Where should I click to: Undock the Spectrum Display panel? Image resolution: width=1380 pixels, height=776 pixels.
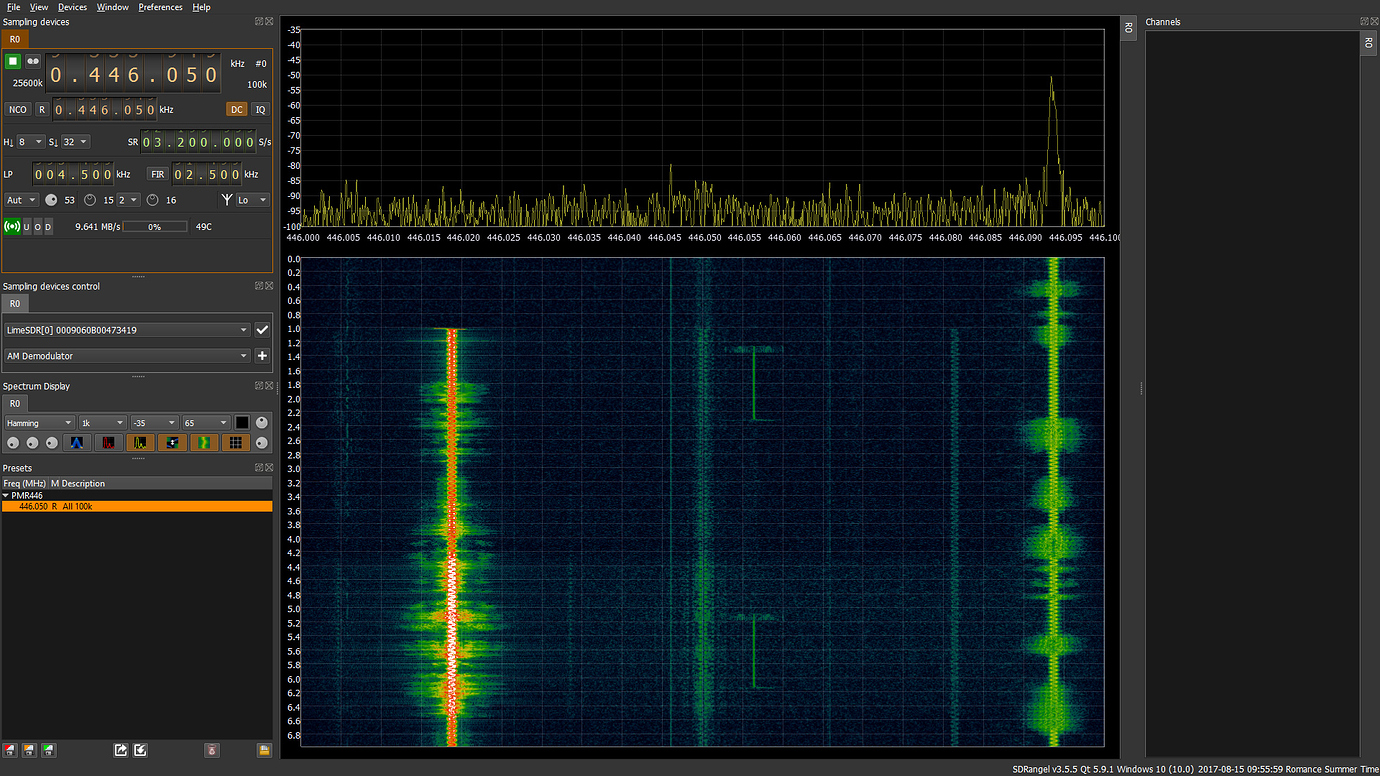(x=259, y=386)
